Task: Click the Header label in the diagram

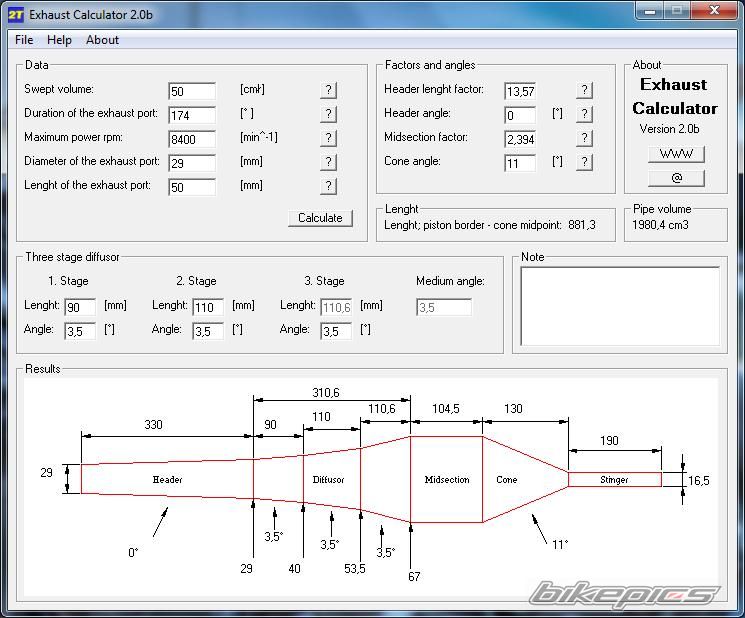Action: [x=167, y=480]
